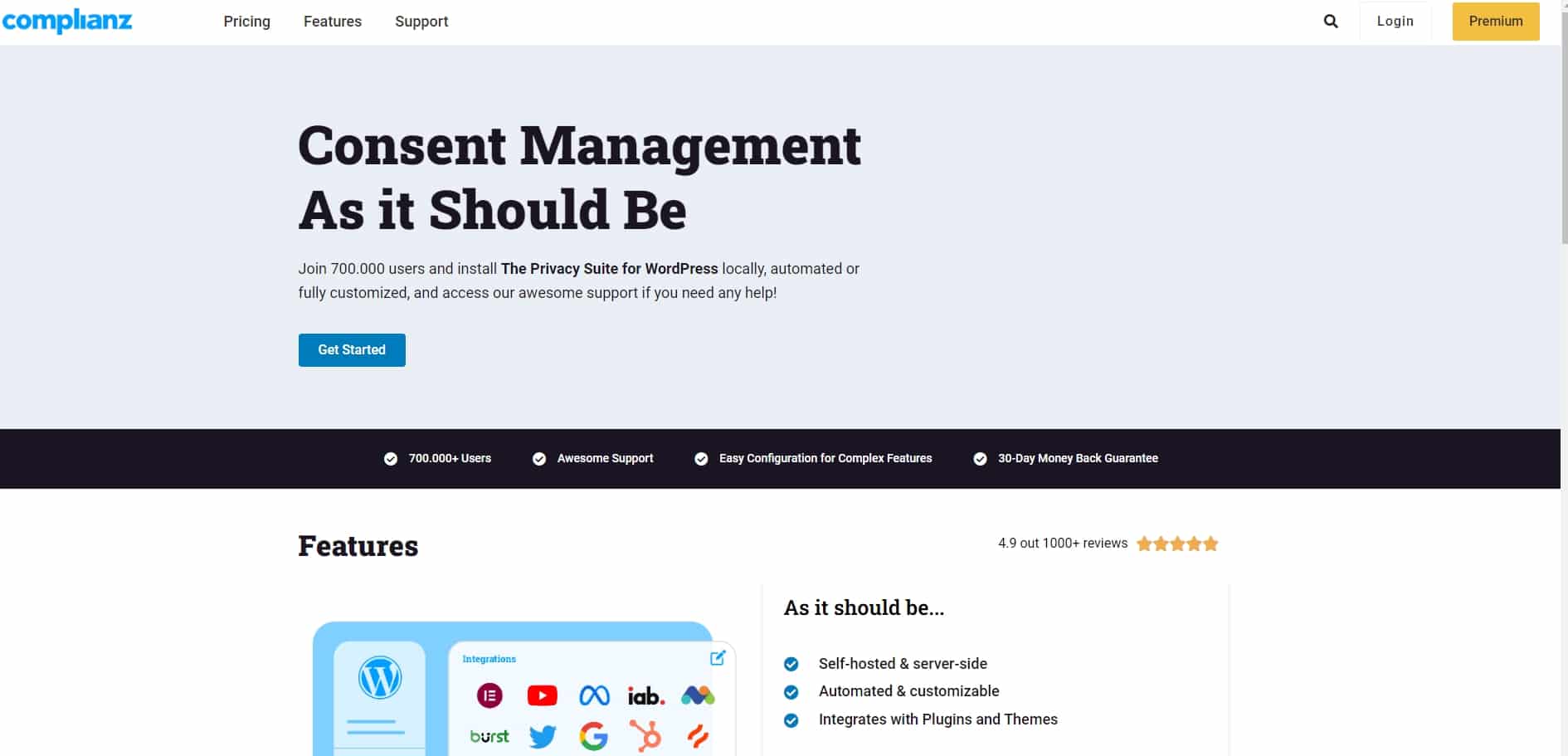The image size is (1568, 756).
Task: Click the checkmark beside Automated & customizable
Action: tap(791, 692)
